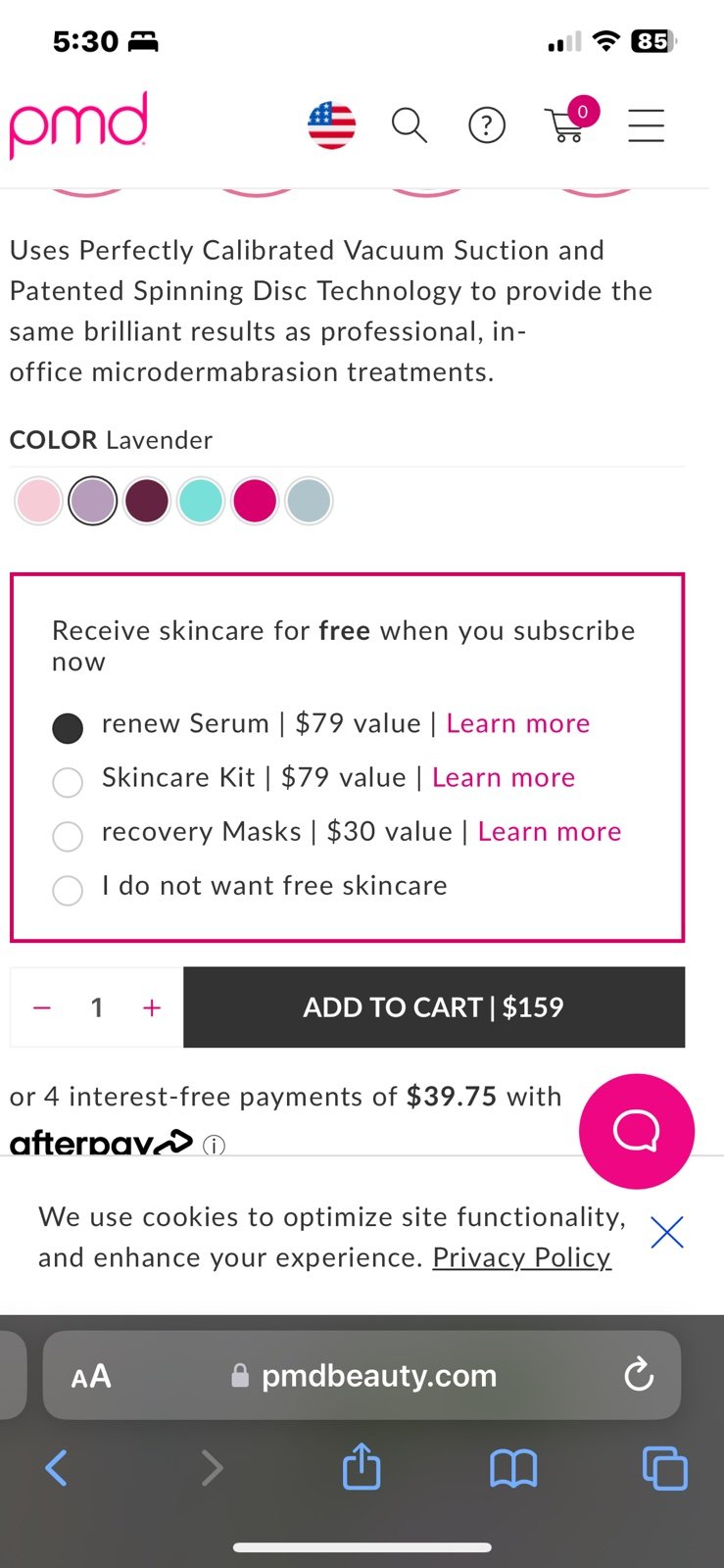Screen dimensions: 724x1568
Task: Decrease quantity with the minus button
Action: pyautogui.click(x=42, y=1007)
